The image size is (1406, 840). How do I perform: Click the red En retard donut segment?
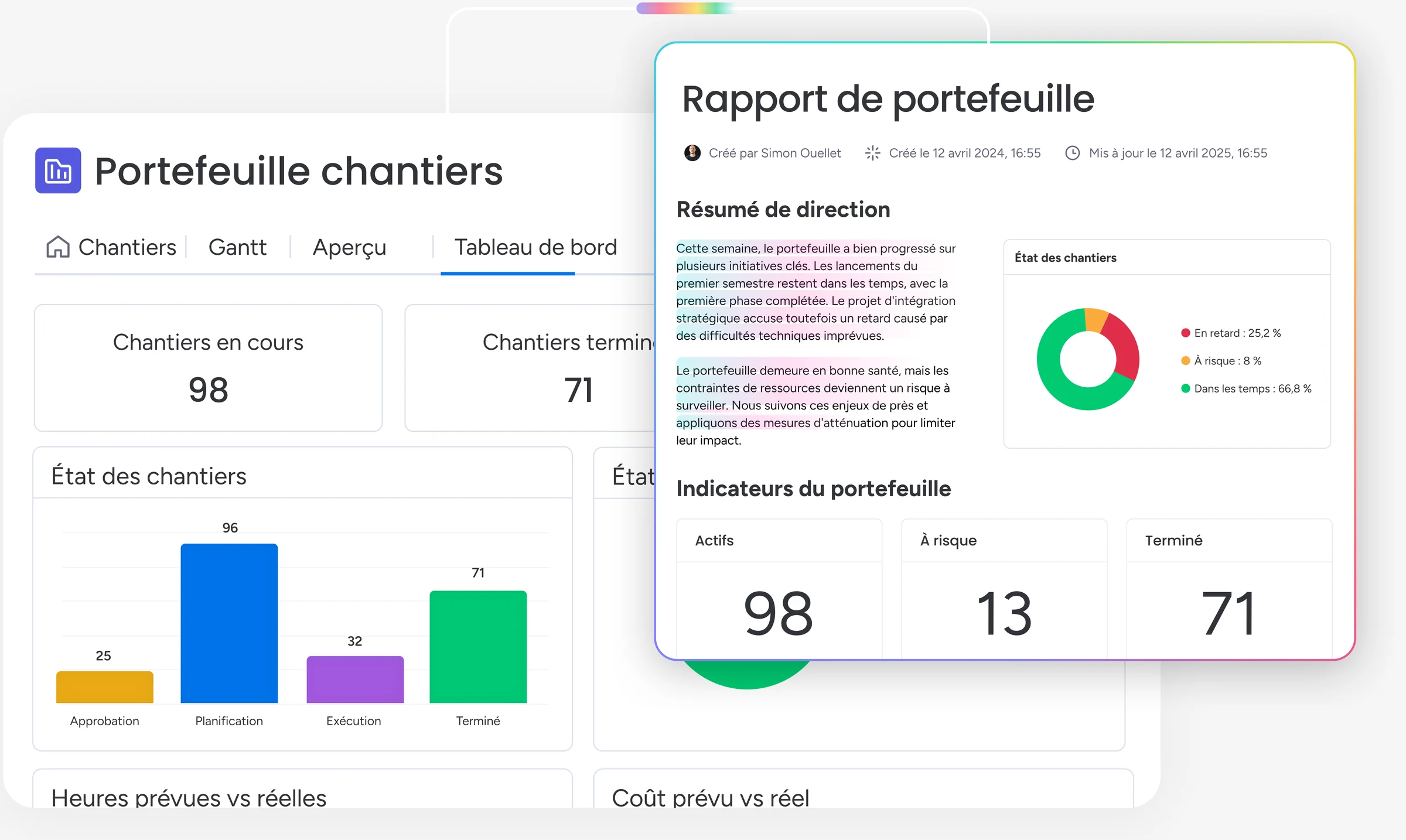click(1124, 347)
